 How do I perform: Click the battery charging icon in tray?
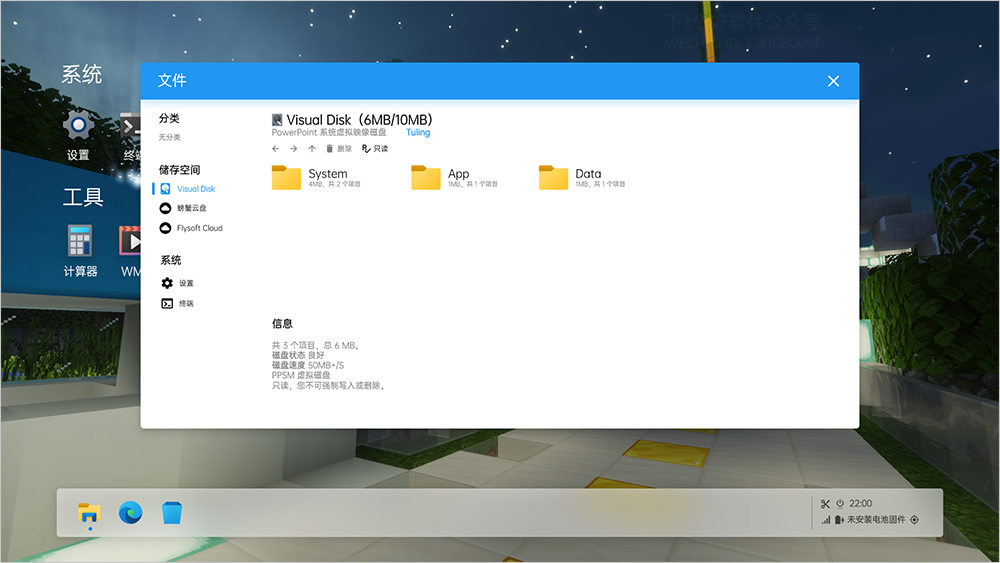[x=839, y=520]
